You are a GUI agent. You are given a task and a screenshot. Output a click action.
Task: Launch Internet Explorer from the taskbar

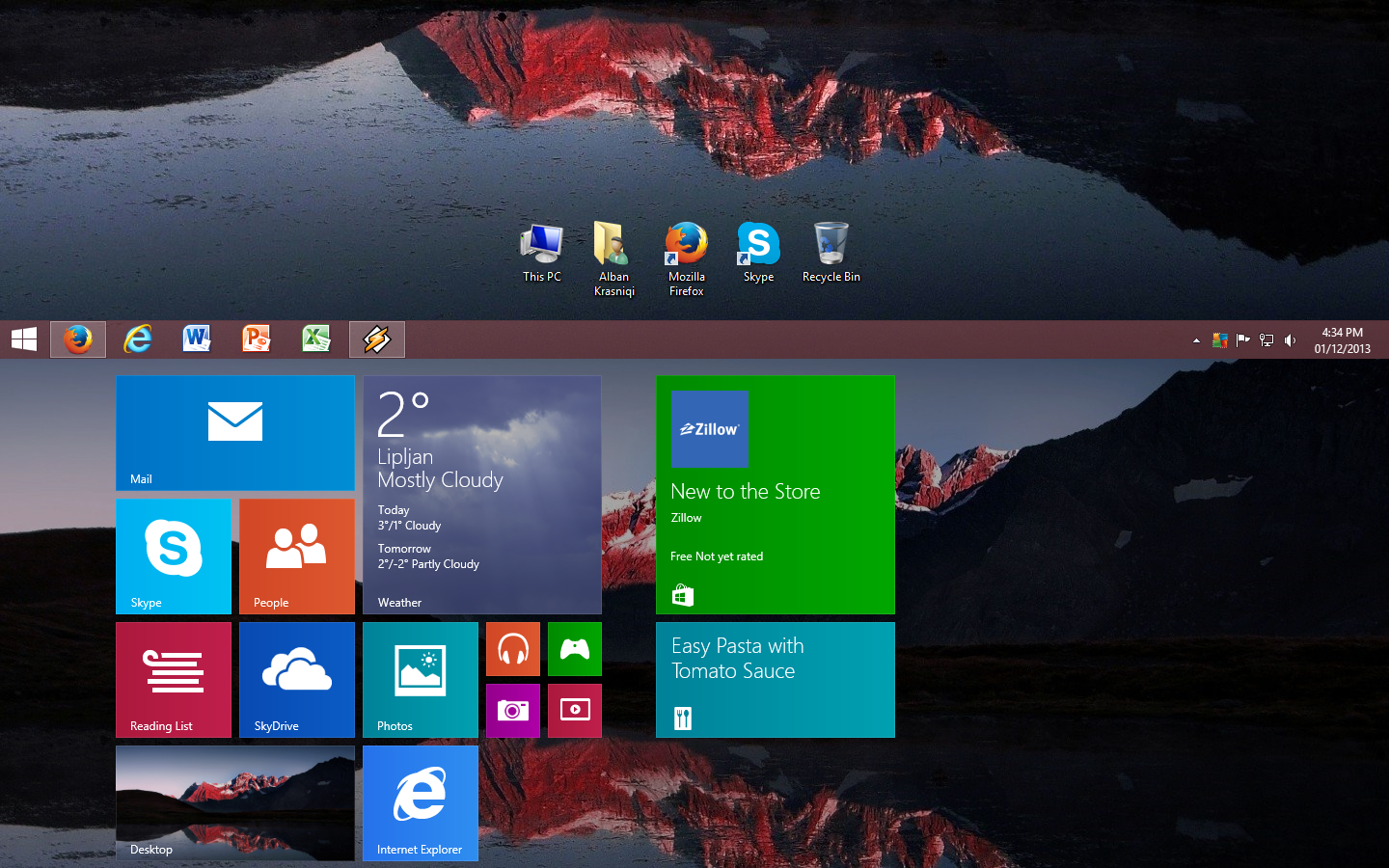[x=138, y=339]
